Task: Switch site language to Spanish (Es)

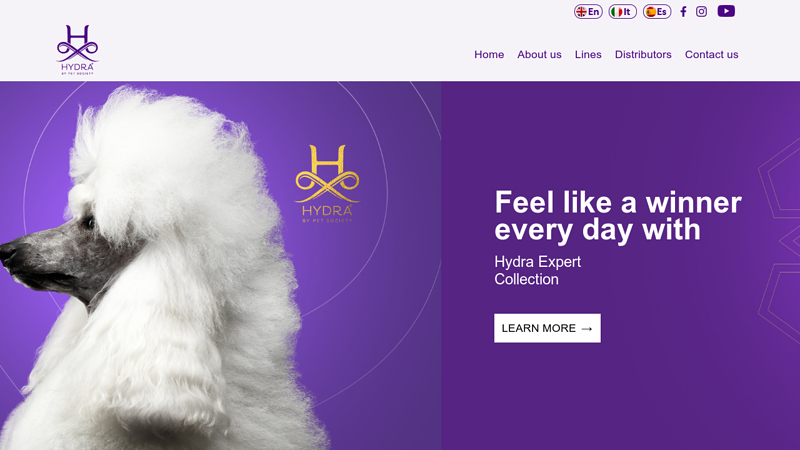Action: [x=657, y=11]
